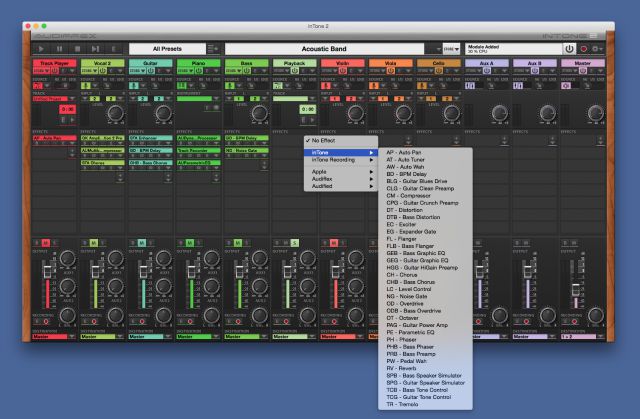This screenshot has height=419, width=640.
Task: Click the All Presets button
Action: pos(167,49)
